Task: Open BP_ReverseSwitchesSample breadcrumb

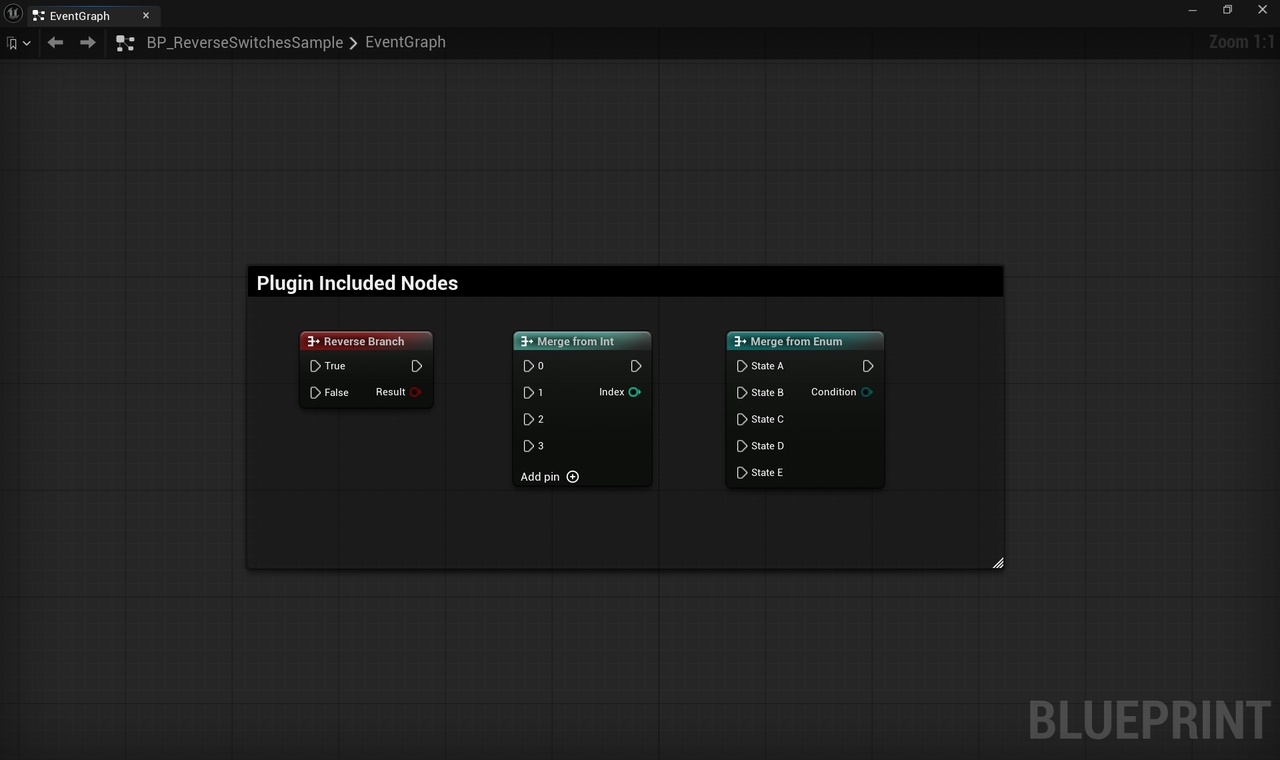Action: tap(245, 43)
